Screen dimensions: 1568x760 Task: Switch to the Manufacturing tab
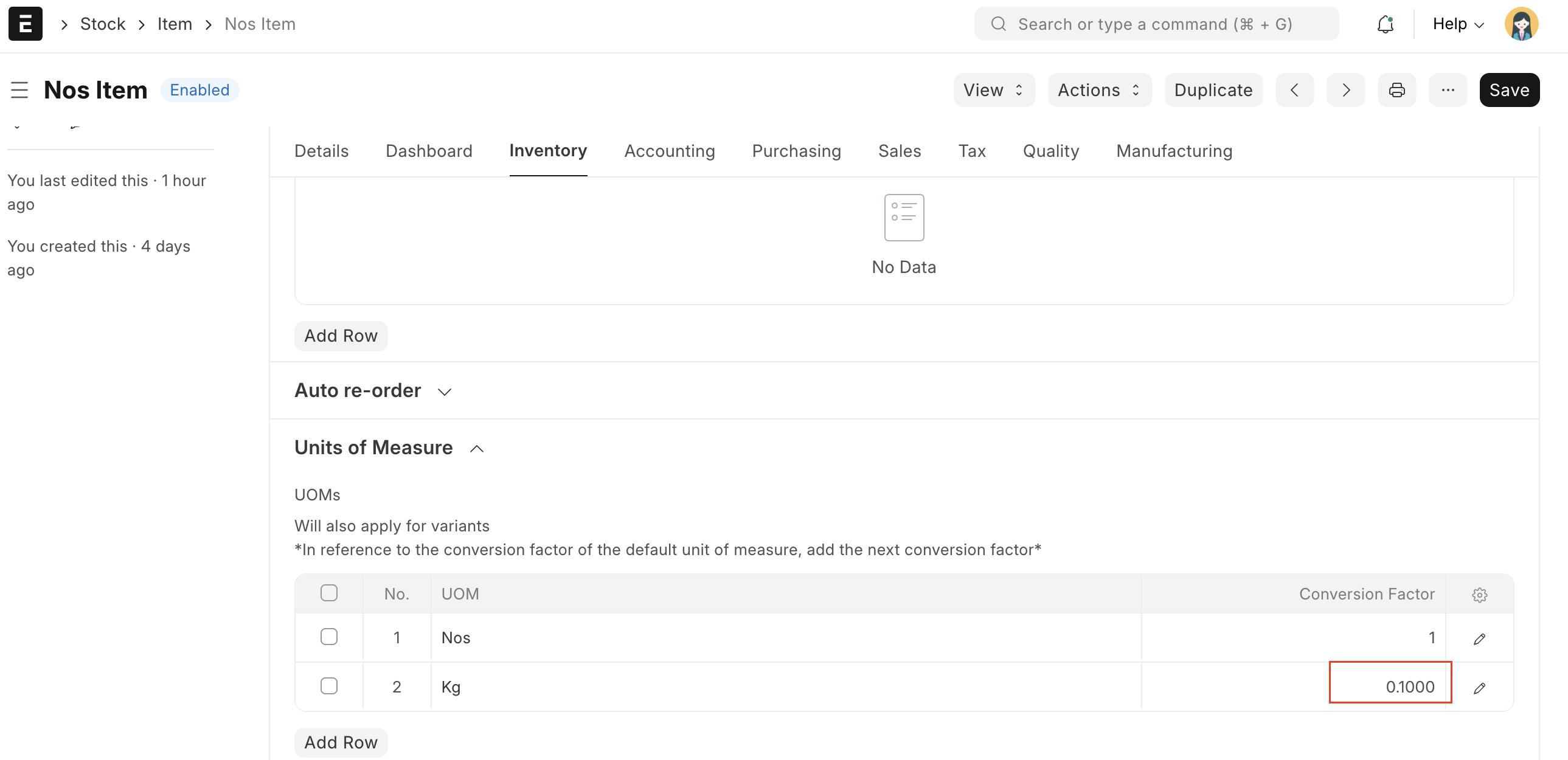pos(1173,151)
